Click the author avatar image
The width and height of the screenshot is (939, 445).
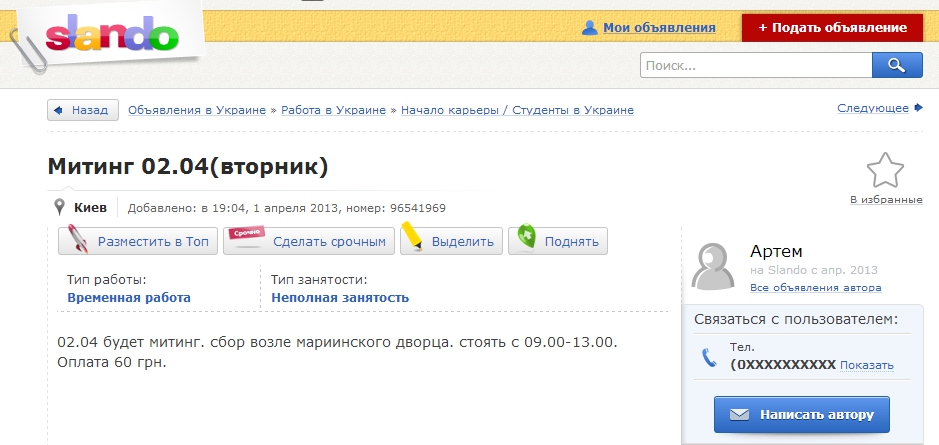click(713, 267)
